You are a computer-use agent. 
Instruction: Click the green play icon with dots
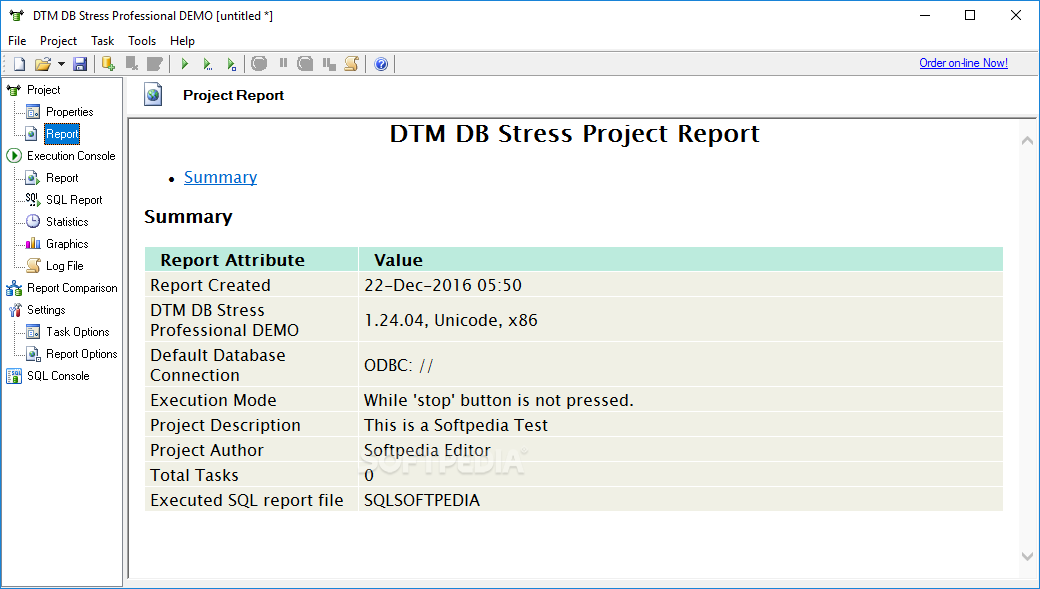pos(208,64)
